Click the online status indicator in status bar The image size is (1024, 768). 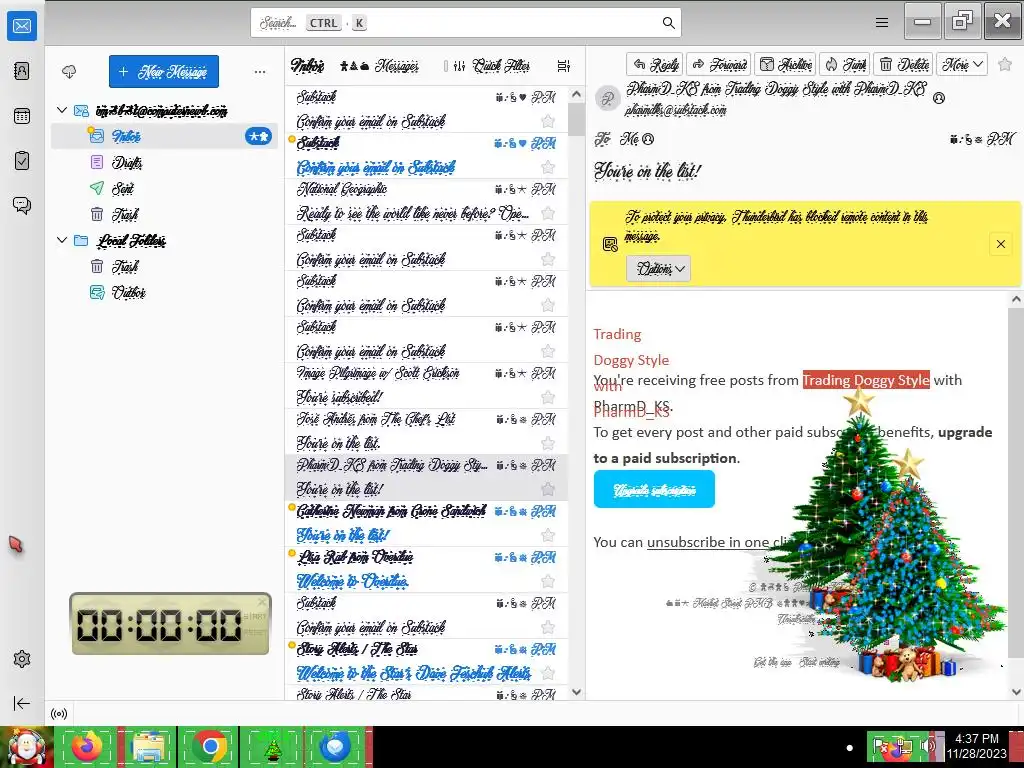click(59, 714)
